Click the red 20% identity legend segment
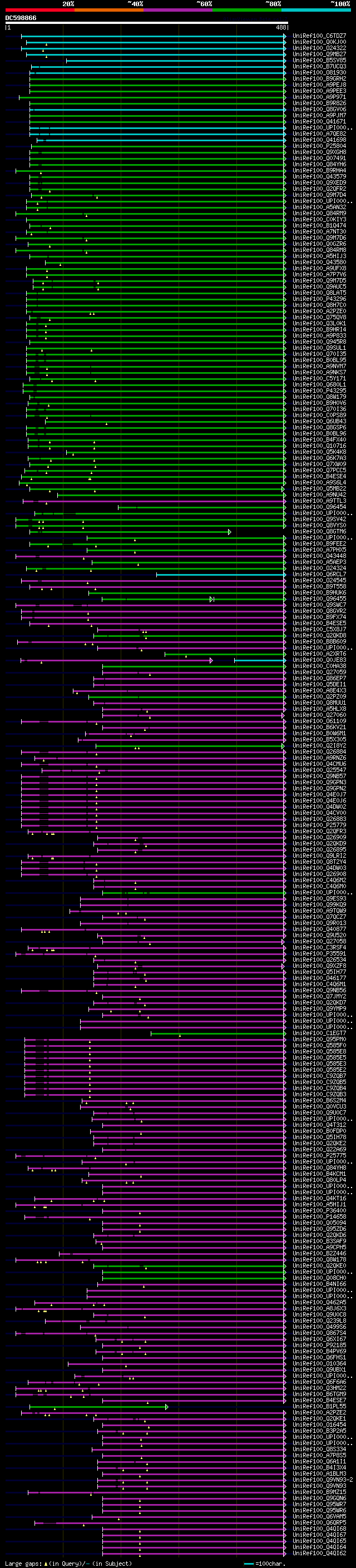The image size is (356, 1568). 39,10
